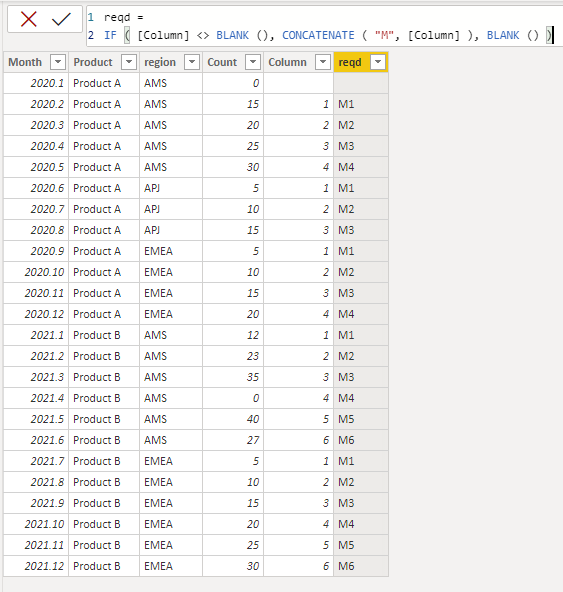Select Count value 0 in row 2021.4
The image size is (563, 592).
pyautogui.click(x=233, y=398)
